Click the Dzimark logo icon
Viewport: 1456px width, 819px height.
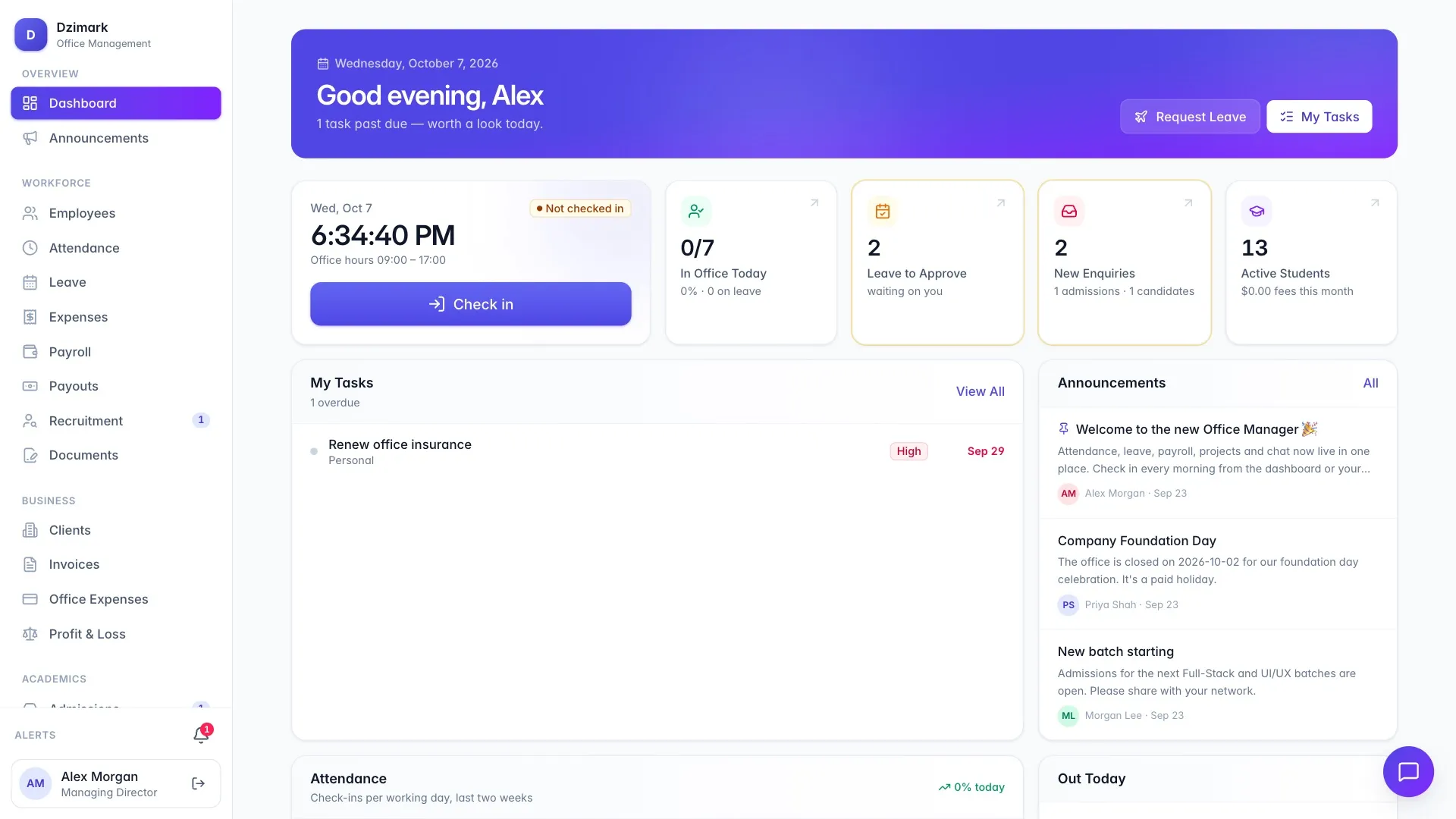click(30, 35)
